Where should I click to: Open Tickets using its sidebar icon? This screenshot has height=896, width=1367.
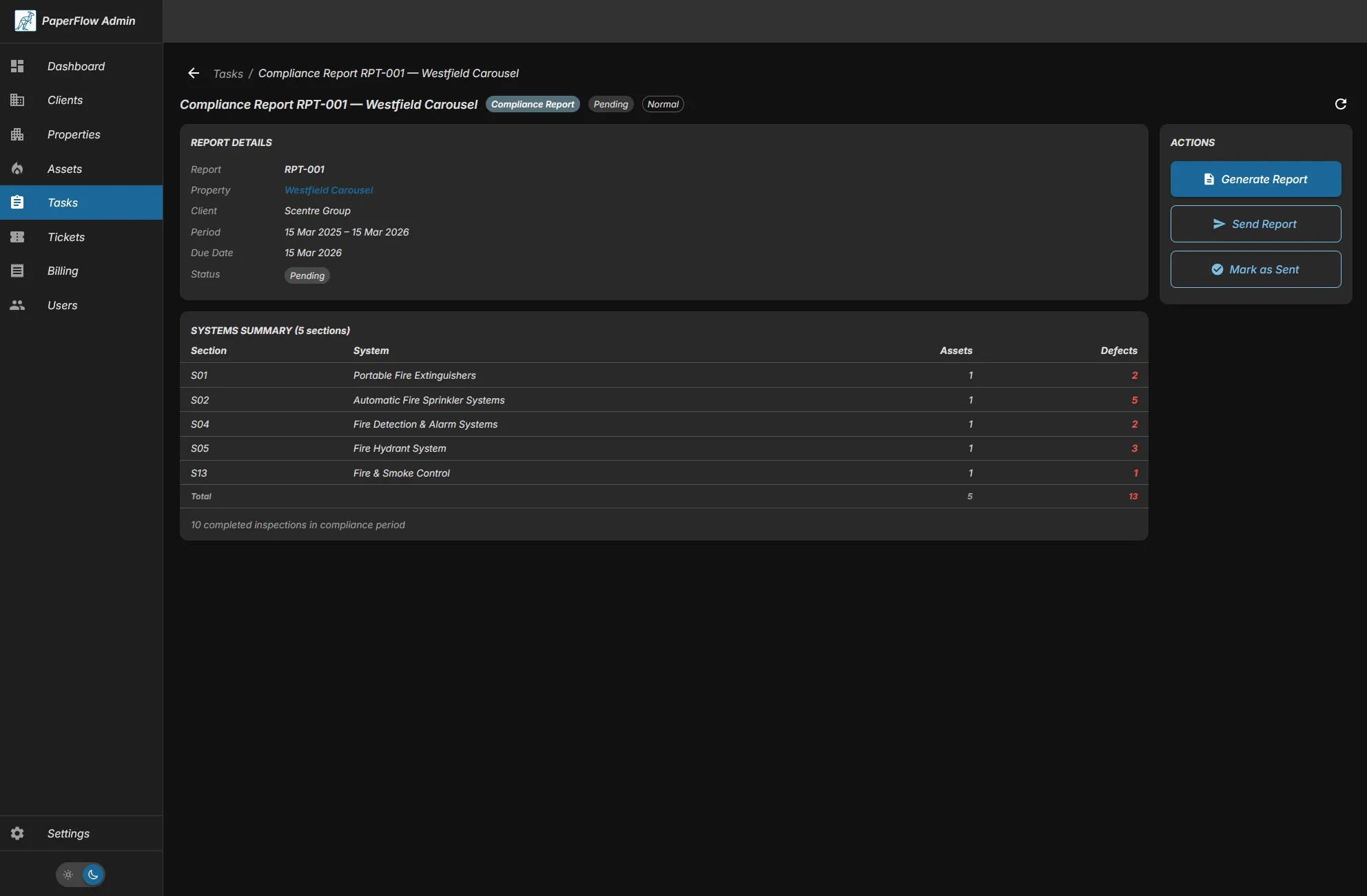pos(17,236)
